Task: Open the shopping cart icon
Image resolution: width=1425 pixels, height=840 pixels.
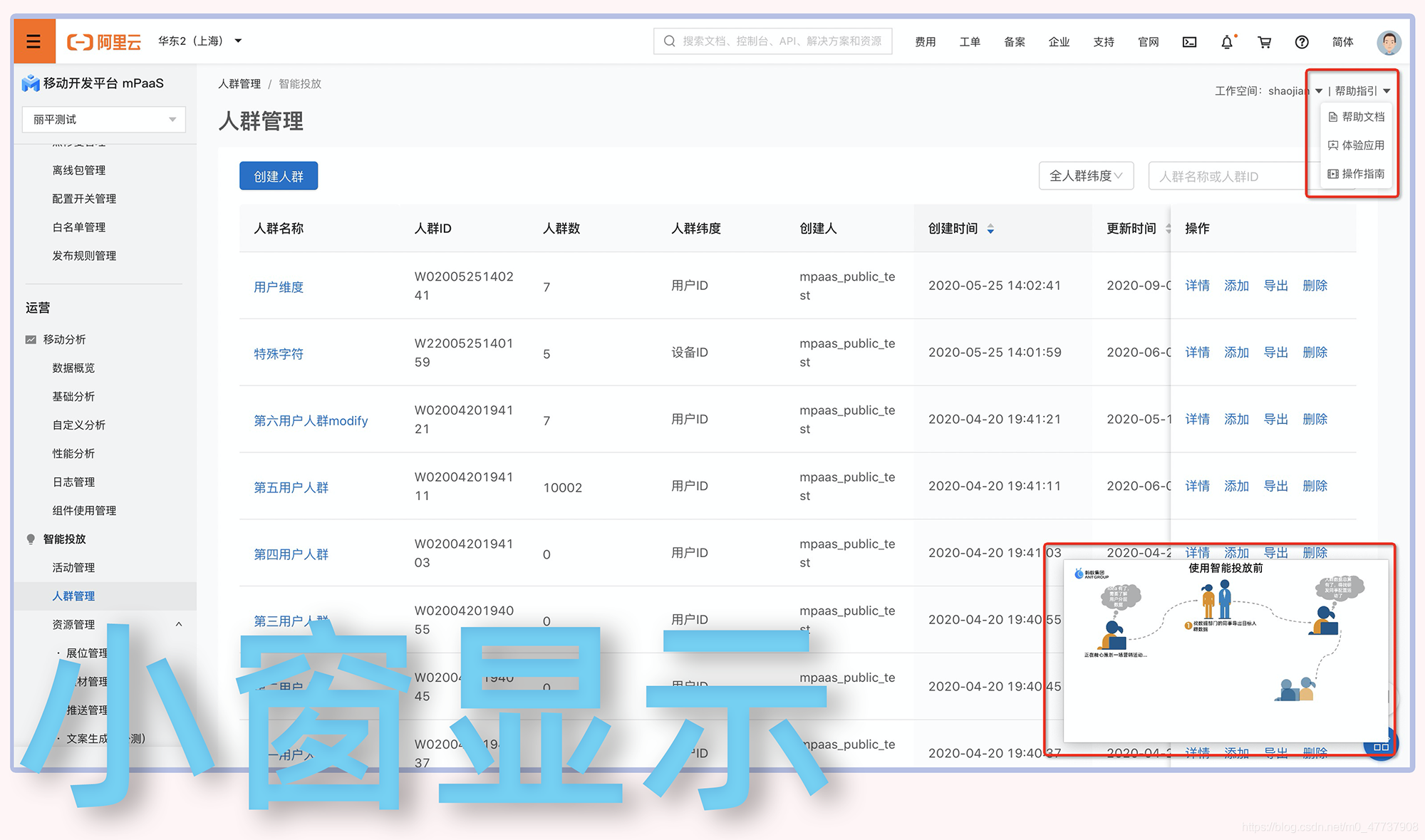Action: pos(1265,42)
